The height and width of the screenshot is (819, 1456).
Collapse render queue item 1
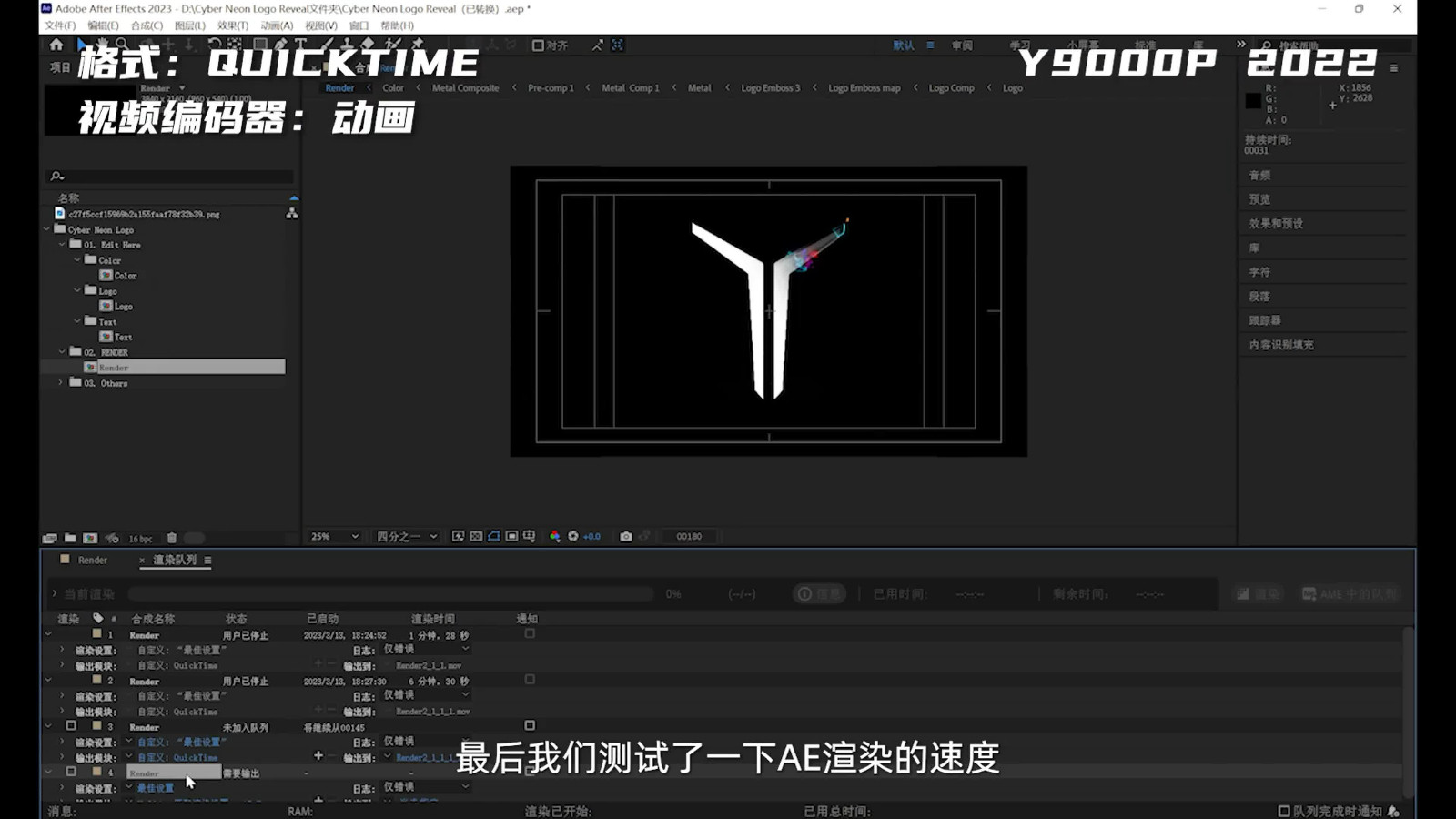pos(49,634)
